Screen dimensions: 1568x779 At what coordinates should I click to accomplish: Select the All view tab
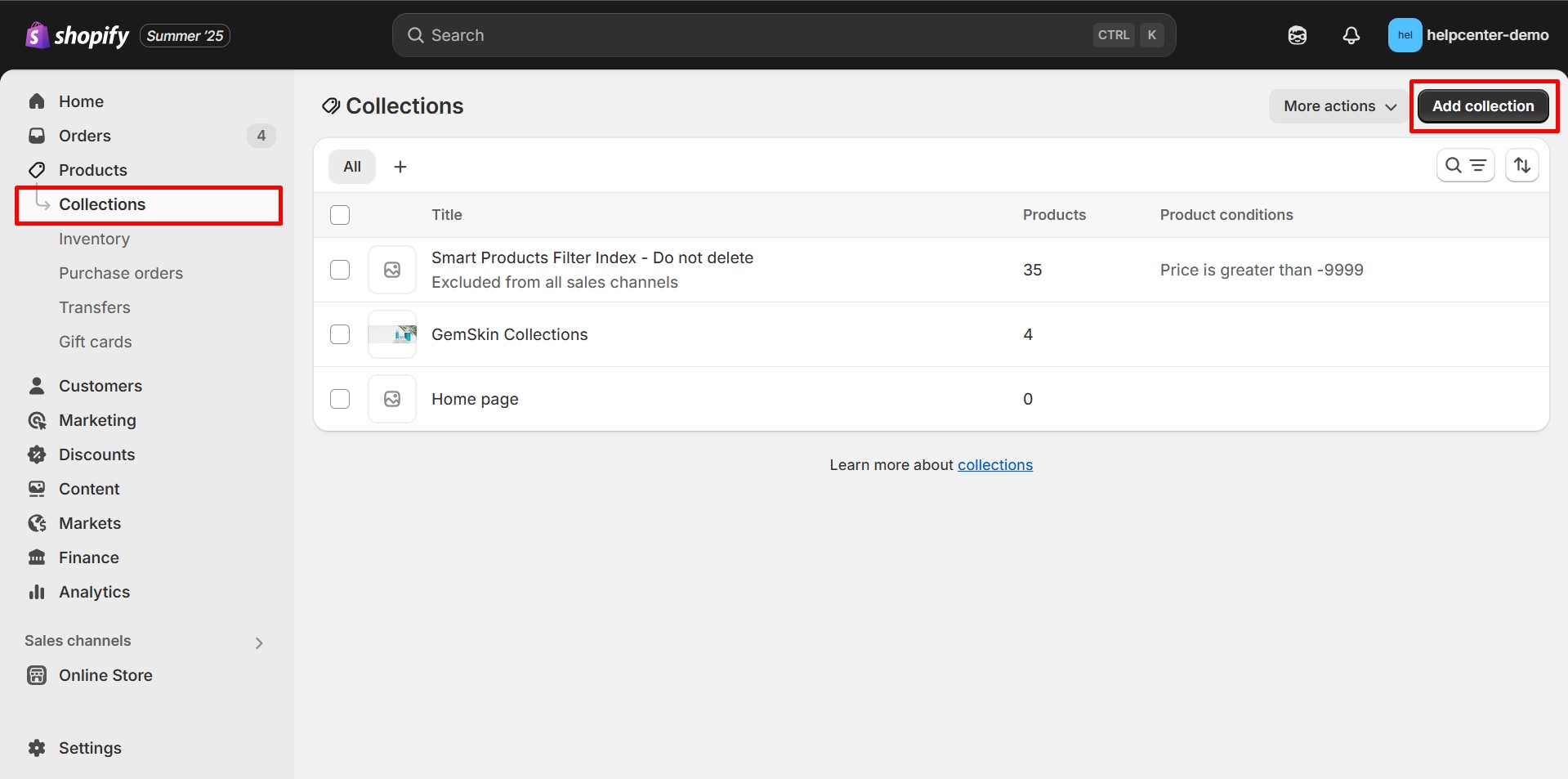tap(352, 167)
